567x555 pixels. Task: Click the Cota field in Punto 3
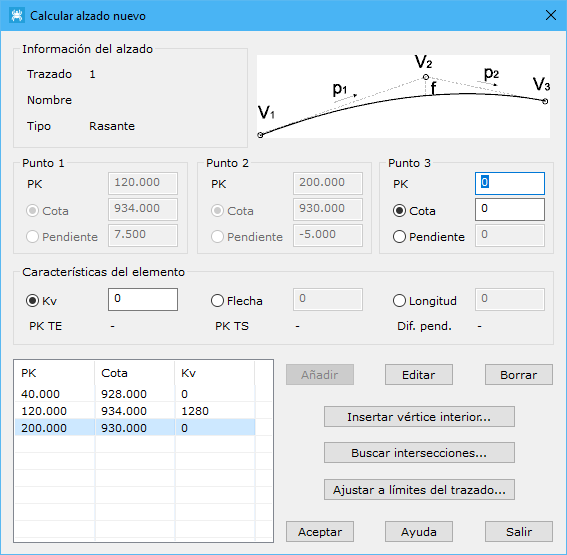[510, 209]
